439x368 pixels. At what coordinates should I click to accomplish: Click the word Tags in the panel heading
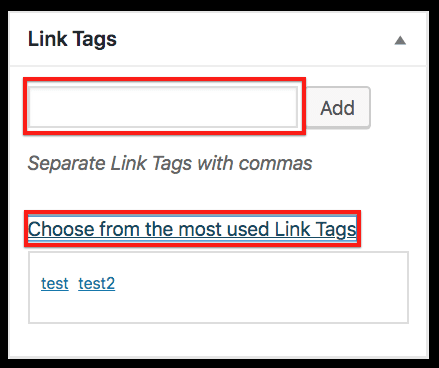pos(95,39)
